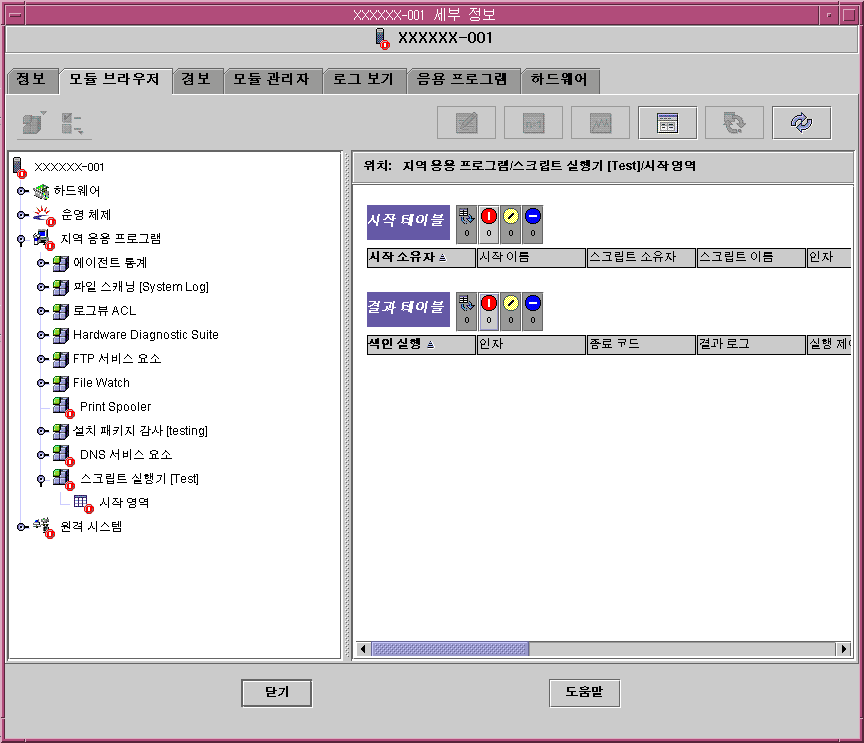Open help via the 도움말 button

click(x=584, y=692)
